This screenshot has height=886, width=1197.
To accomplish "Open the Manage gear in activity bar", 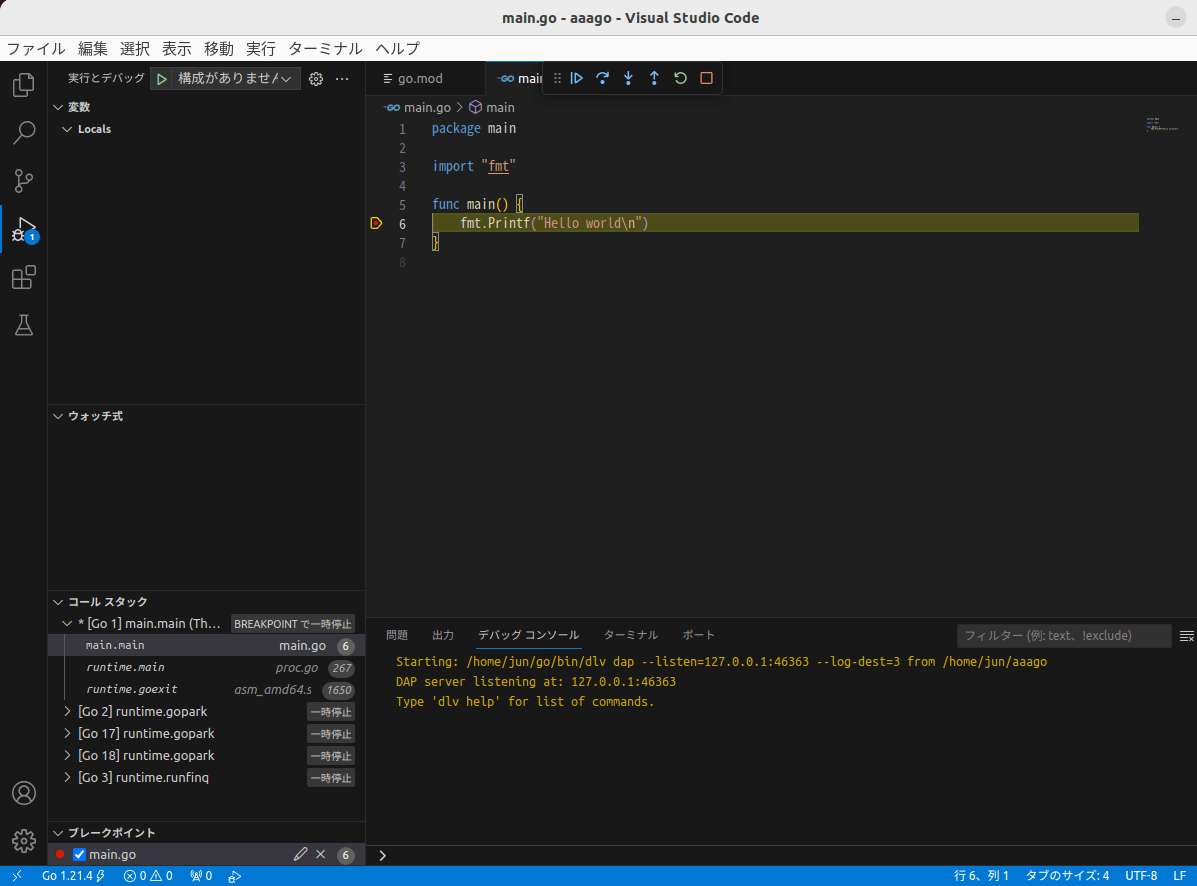I will tap(24, 841).
